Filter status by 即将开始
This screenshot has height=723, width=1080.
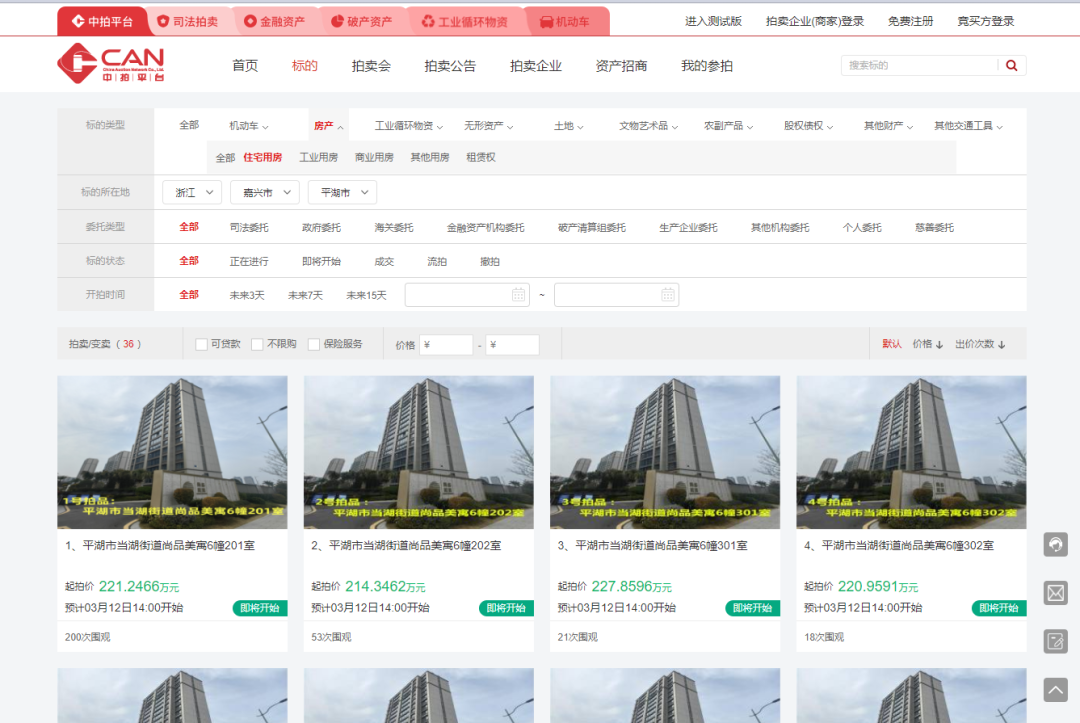[x=322, y=262]
